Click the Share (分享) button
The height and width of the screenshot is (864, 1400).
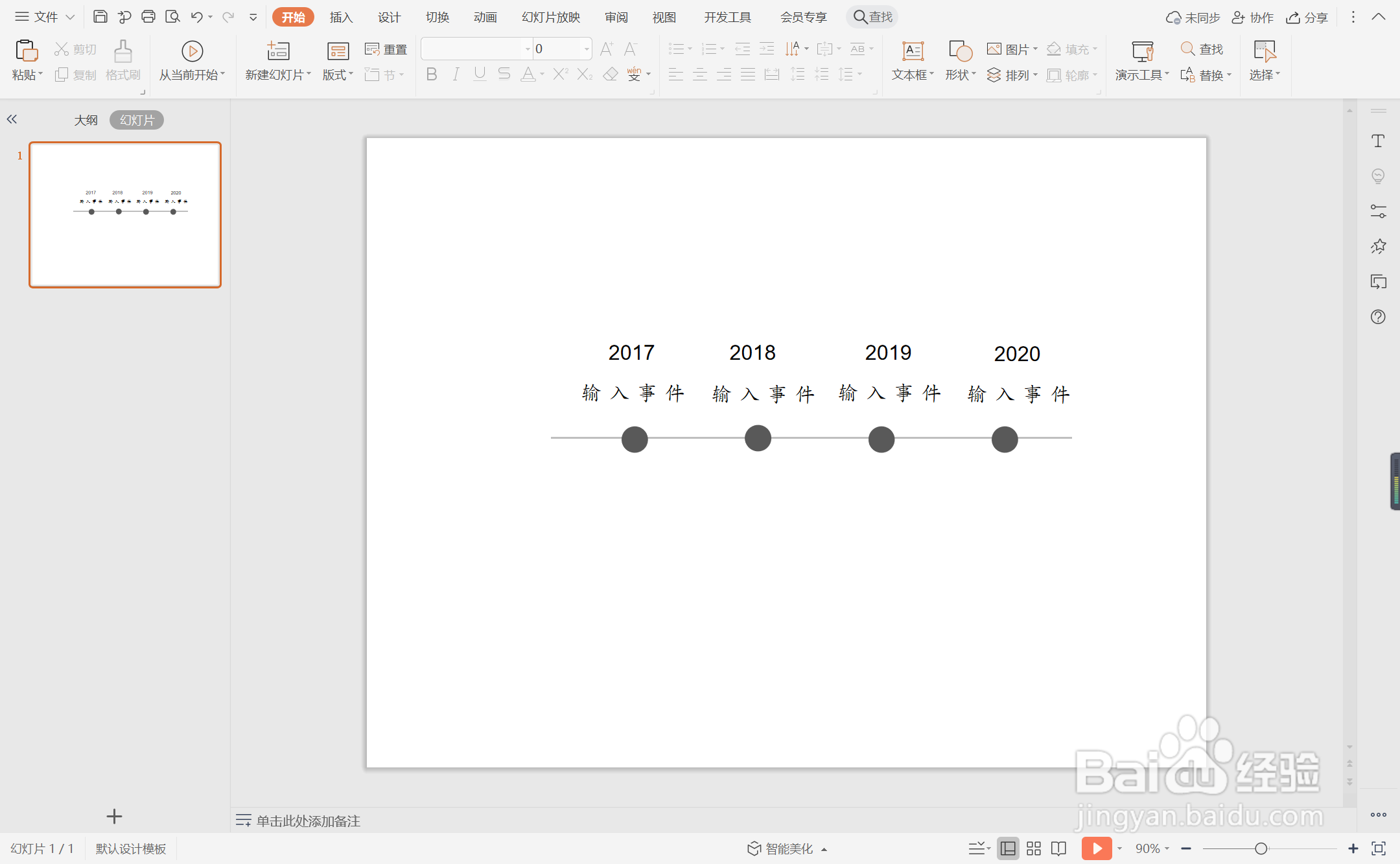point(1307,18)
